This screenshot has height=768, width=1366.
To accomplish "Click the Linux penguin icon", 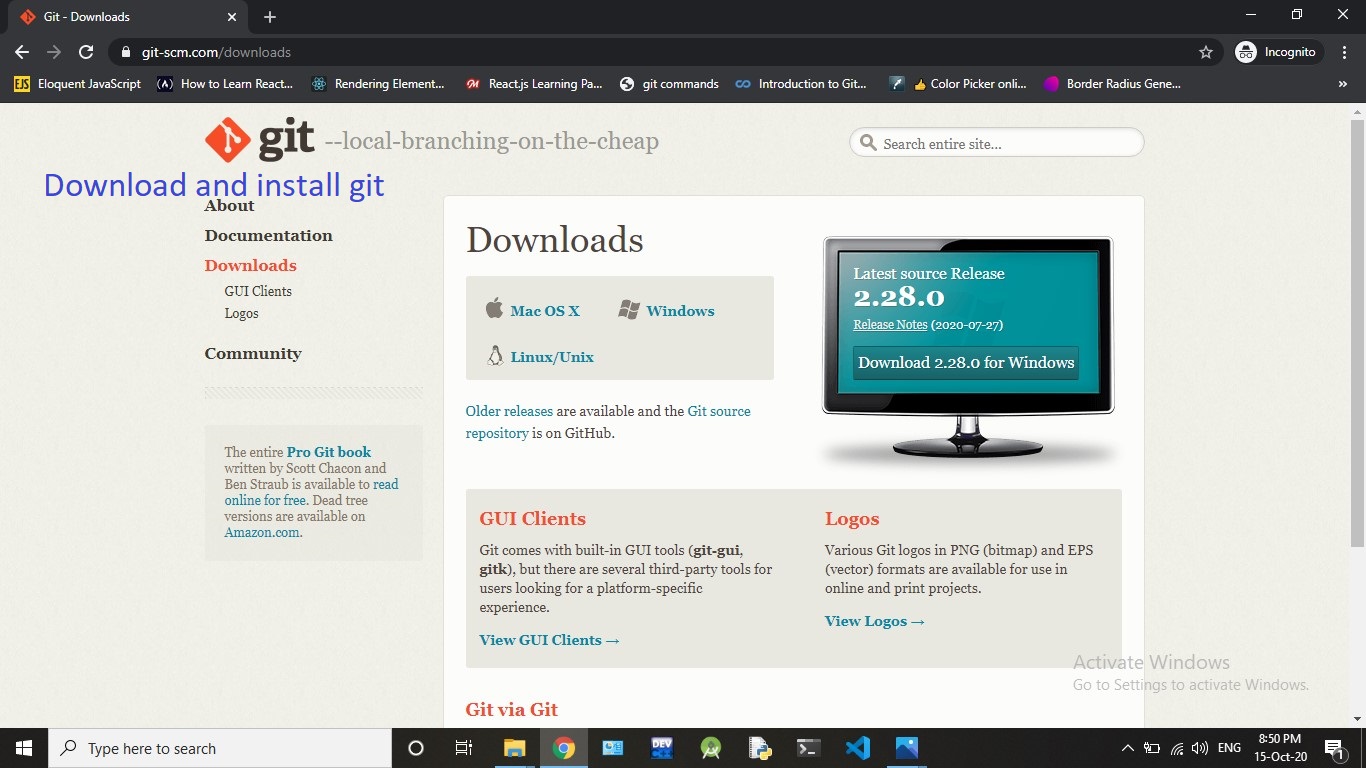I will click(x=494, y=355).
